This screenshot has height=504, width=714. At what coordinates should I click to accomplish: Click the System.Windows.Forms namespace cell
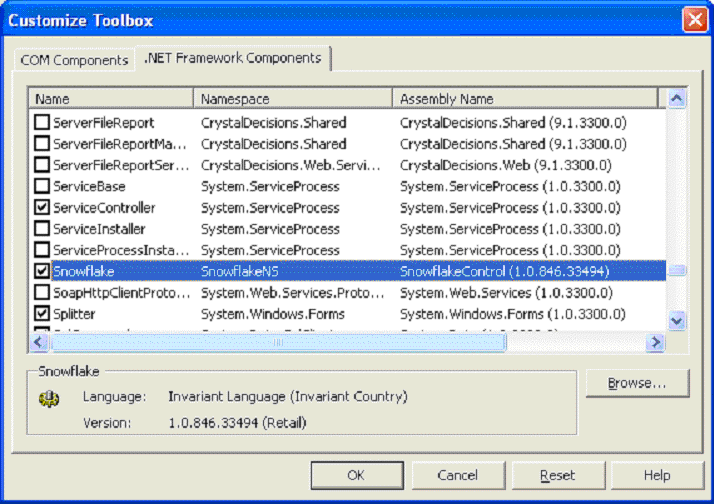pyautogui.click(x=272, y=314)
